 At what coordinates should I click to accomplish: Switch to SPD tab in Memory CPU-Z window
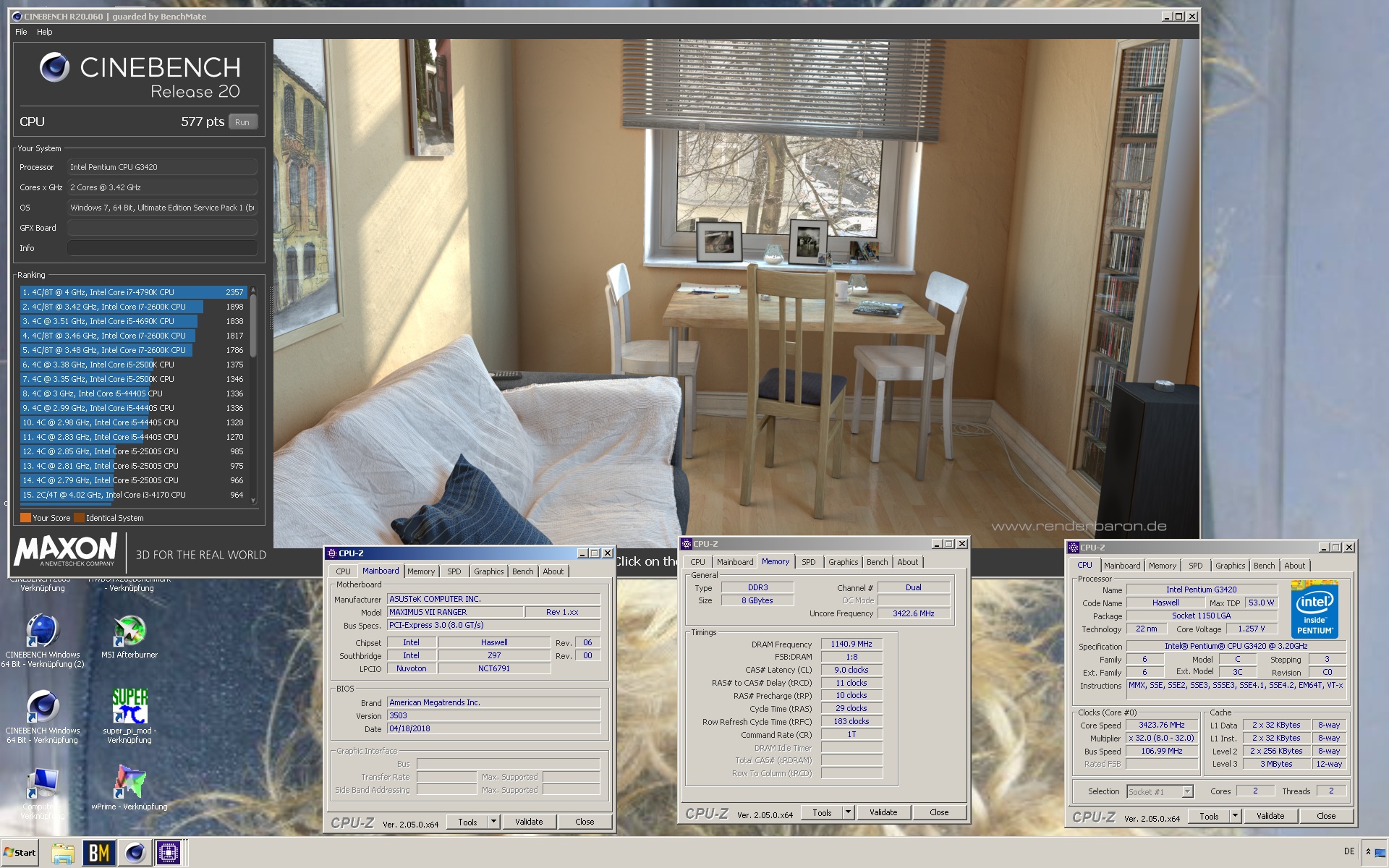pyautogui.click(x=808, y=562)
